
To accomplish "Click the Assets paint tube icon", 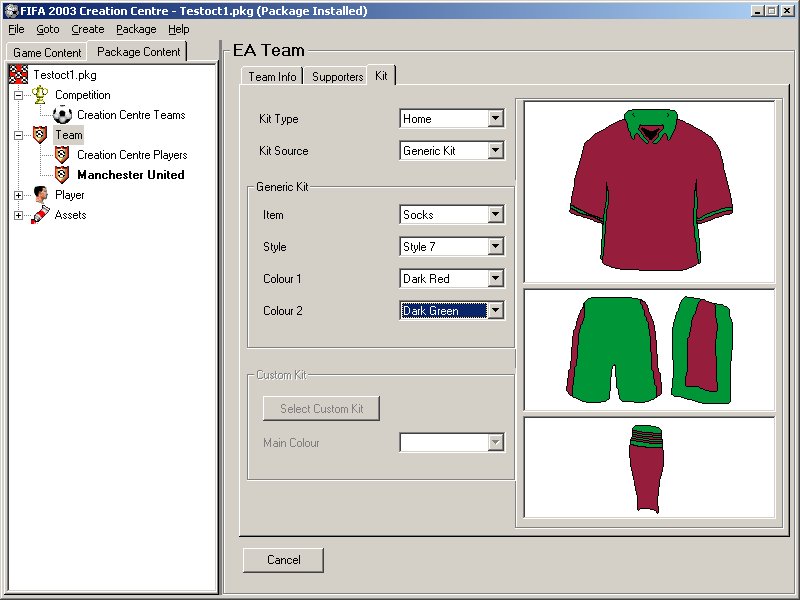I will (x=40, y=215).
